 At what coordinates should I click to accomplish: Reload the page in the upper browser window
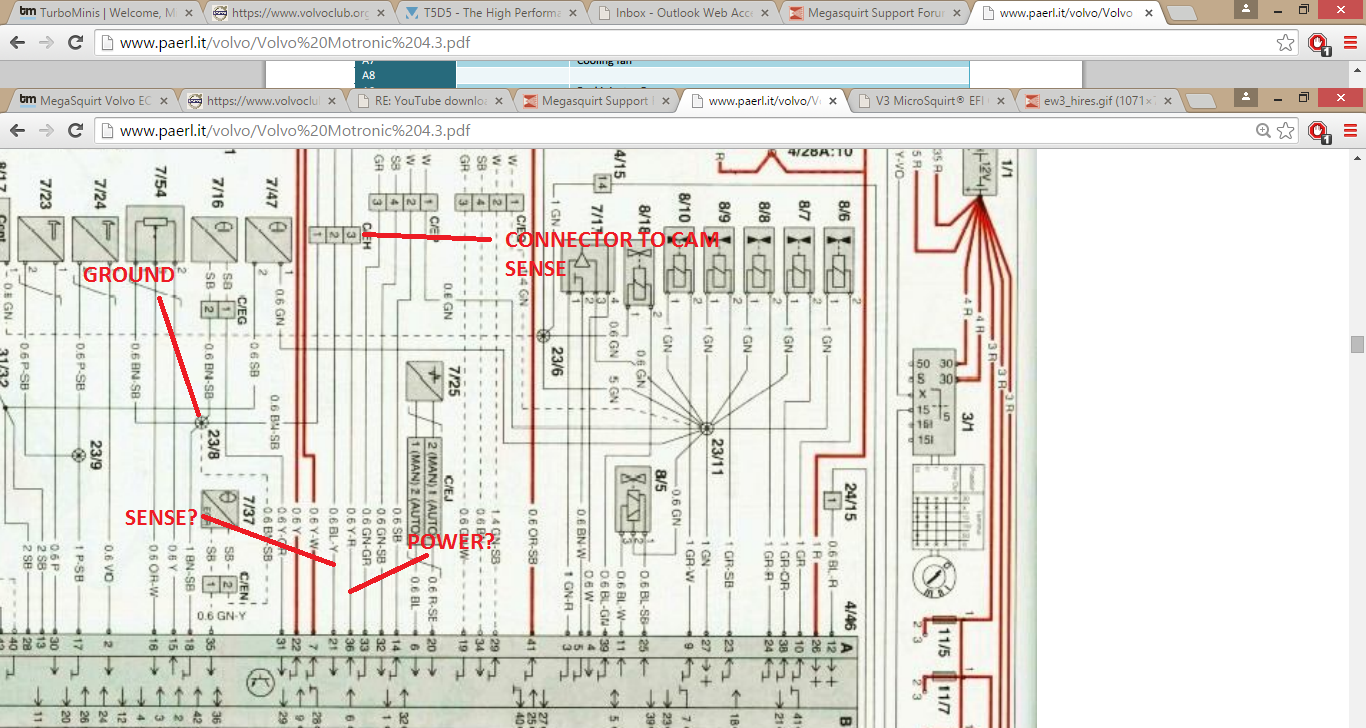pos(75,43)
